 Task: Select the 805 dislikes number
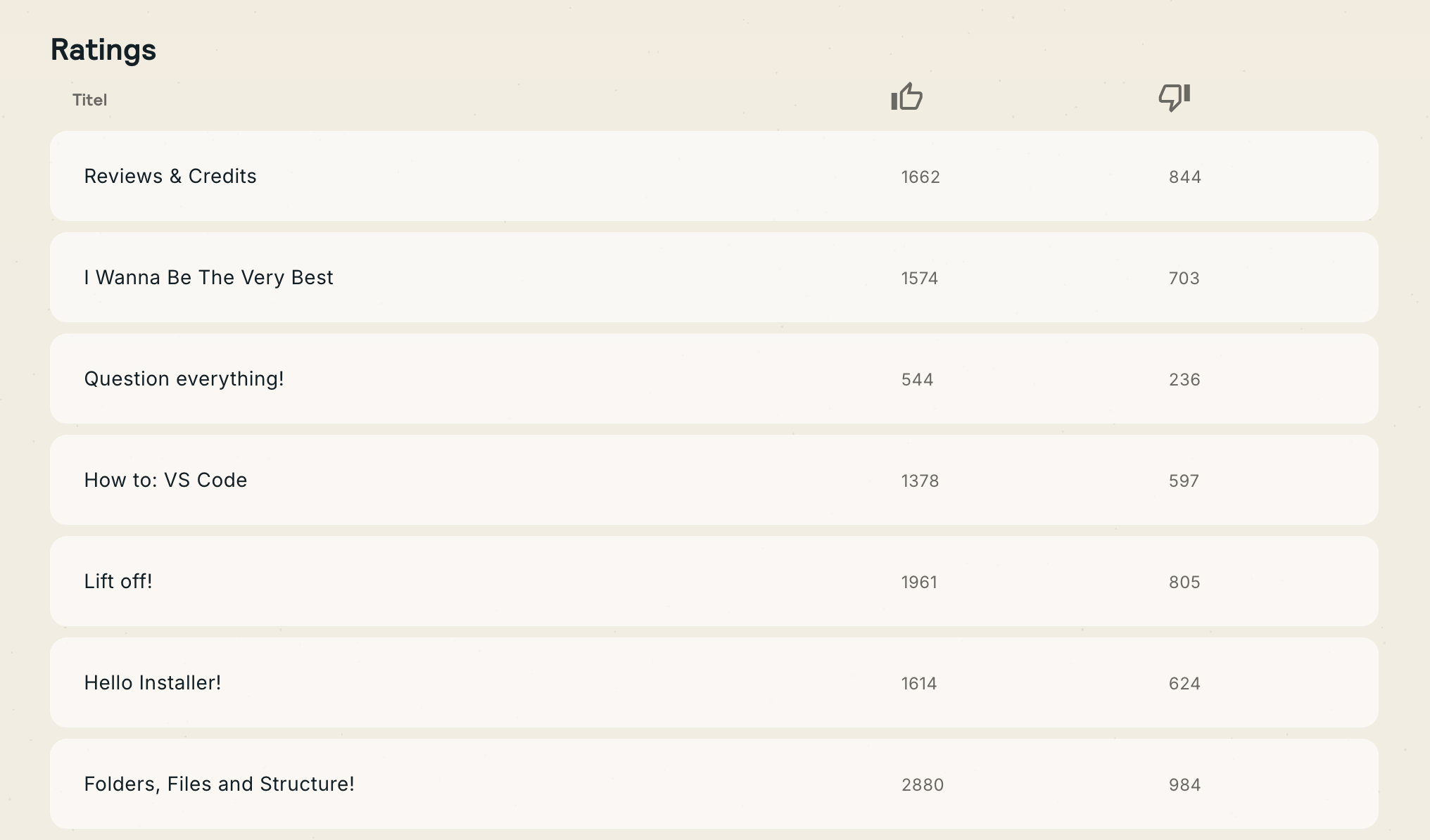1184,582
